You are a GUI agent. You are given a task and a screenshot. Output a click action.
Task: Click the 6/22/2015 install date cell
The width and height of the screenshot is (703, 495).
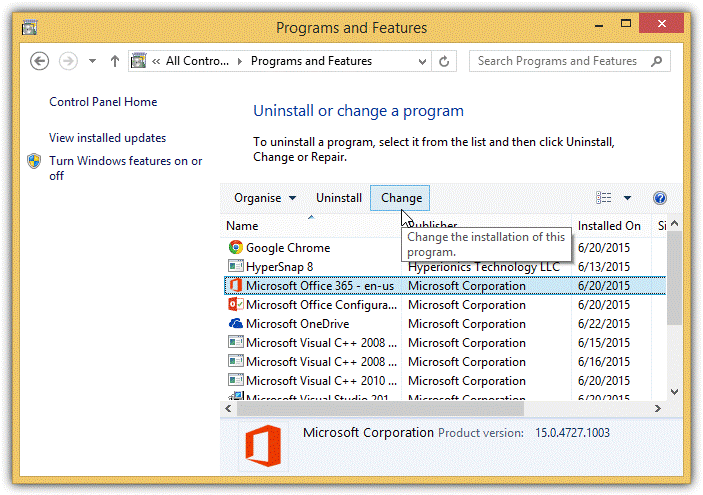coord(603,324)
